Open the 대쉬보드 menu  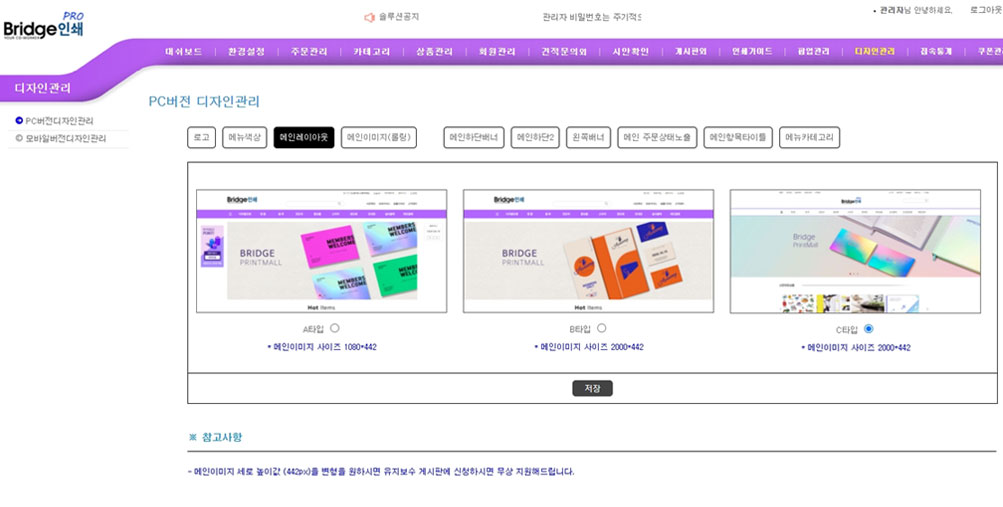pos(184,52)
